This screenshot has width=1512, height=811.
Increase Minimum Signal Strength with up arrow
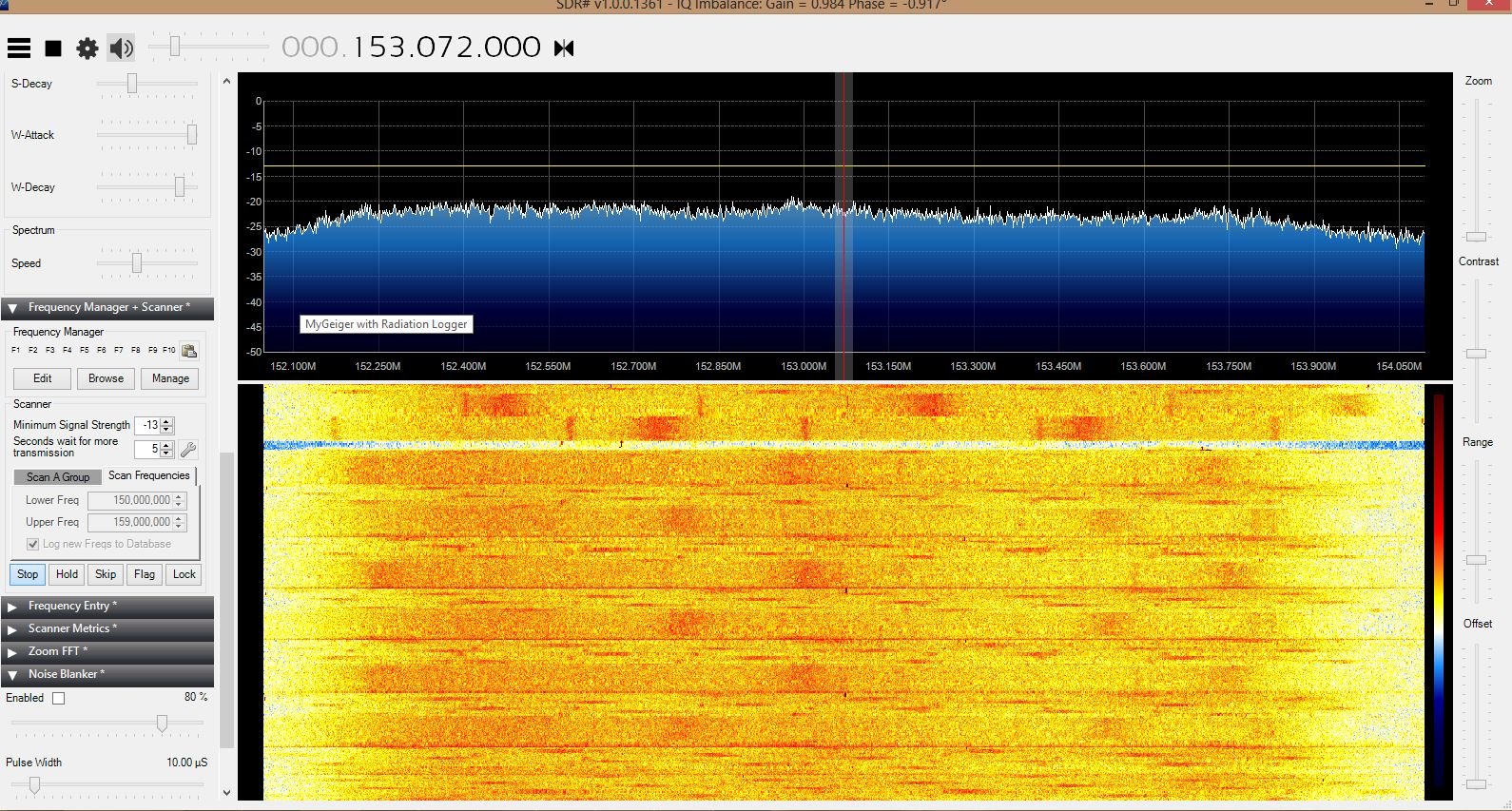coord(167,421)
